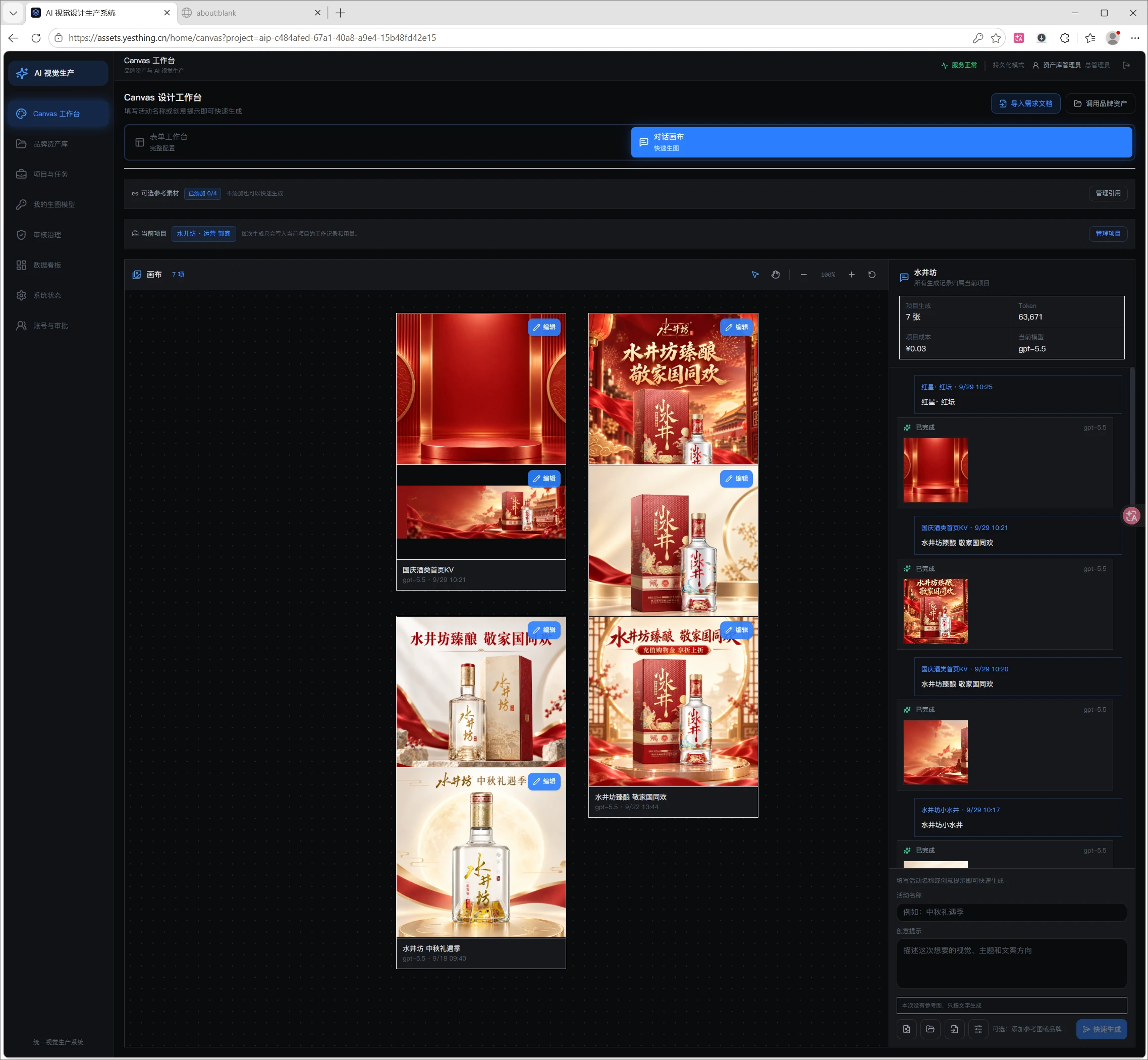Import document via file-arrow icon
Image resolution: width=1148 pixels, height=1060 pixels.
point(954,1029)
